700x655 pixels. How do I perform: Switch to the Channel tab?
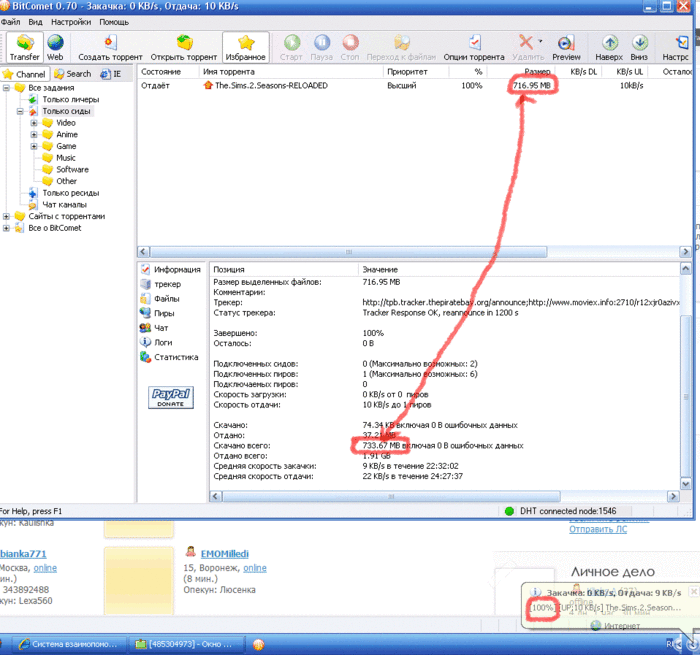pyautogui.click(x=25, y=74)
